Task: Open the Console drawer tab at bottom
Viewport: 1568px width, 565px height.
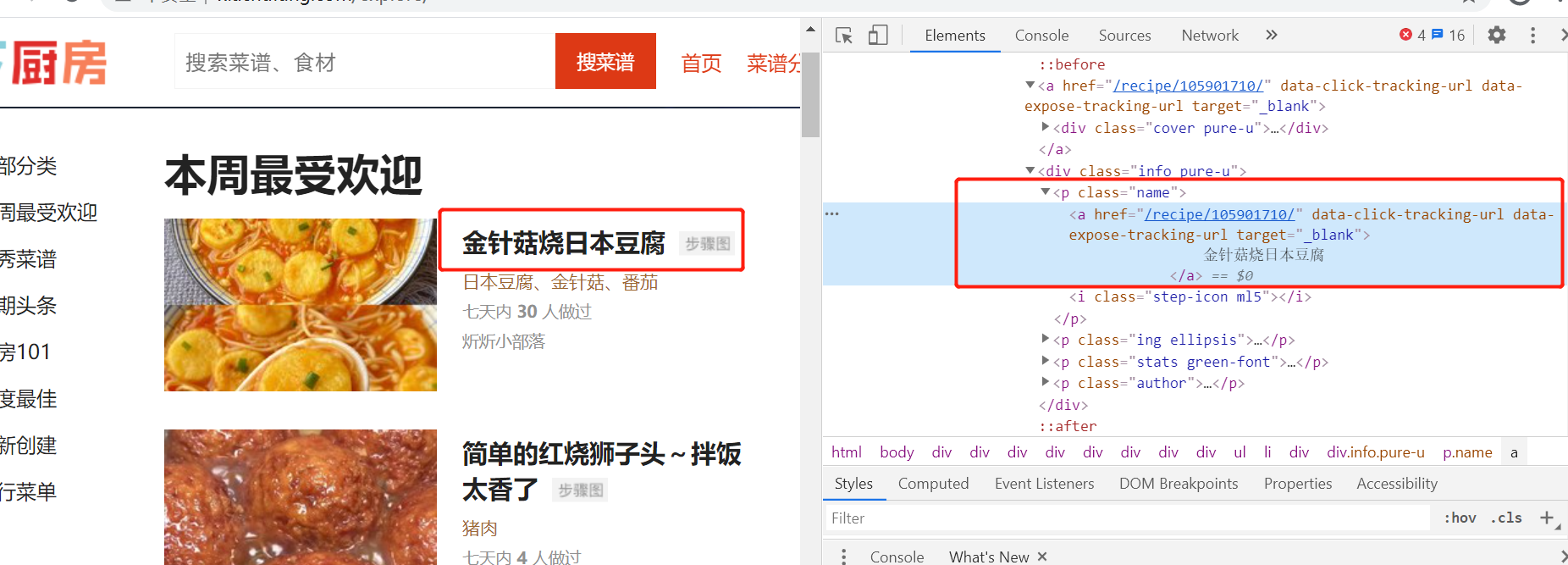Action: (897, 557)
